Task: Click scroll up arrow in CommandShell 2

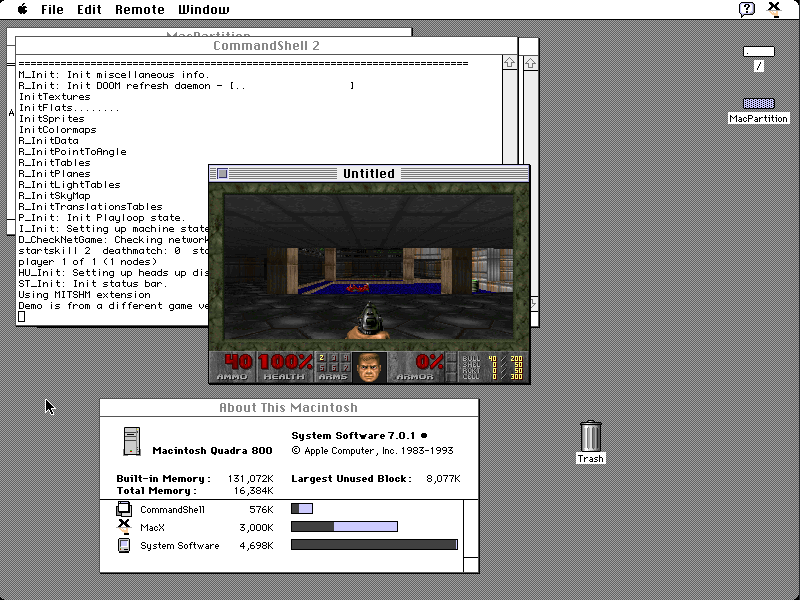Action: (x=509, y=63)
